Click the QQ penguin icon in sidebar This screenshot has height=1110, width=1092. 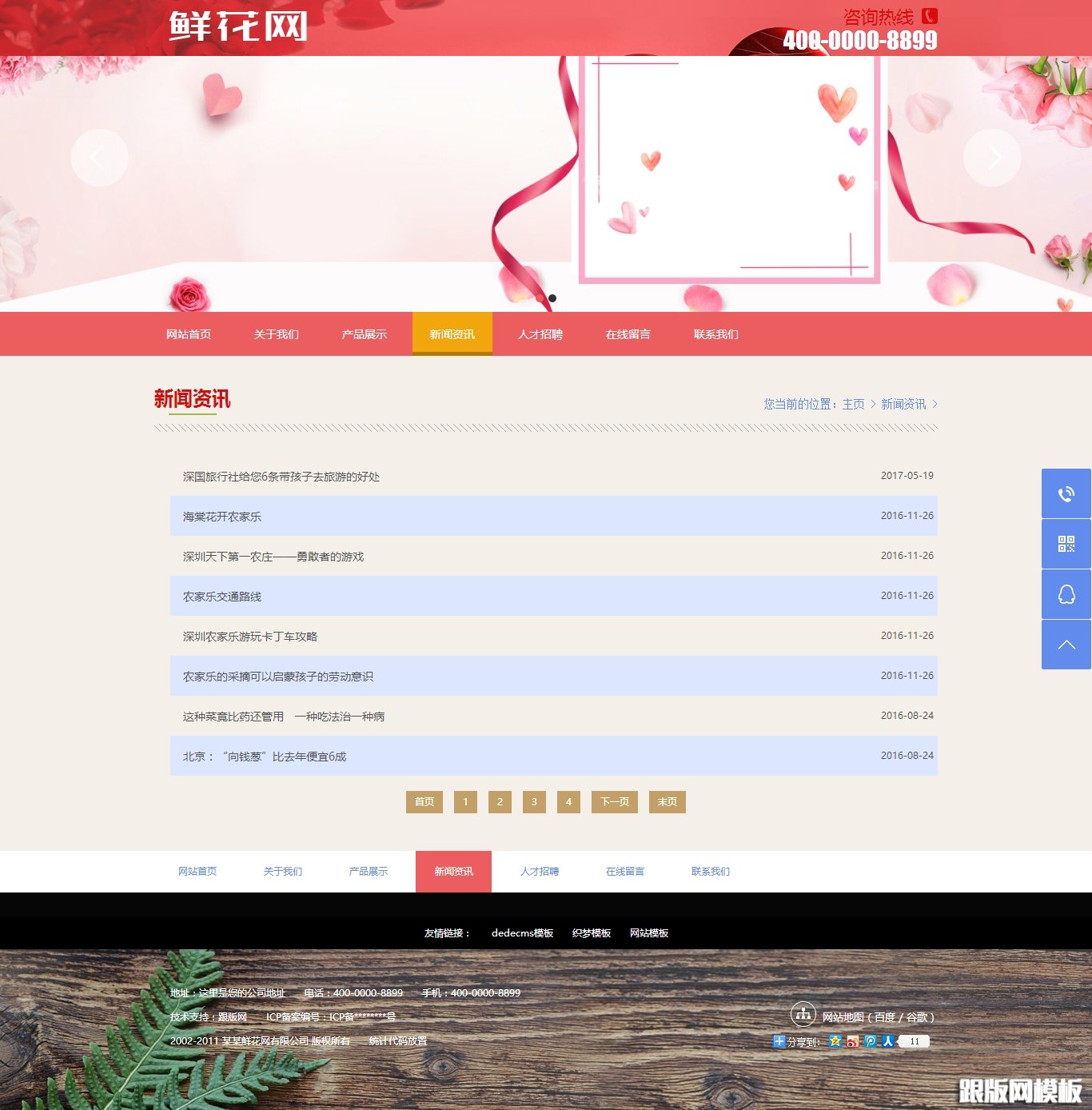click(1065, 594)
